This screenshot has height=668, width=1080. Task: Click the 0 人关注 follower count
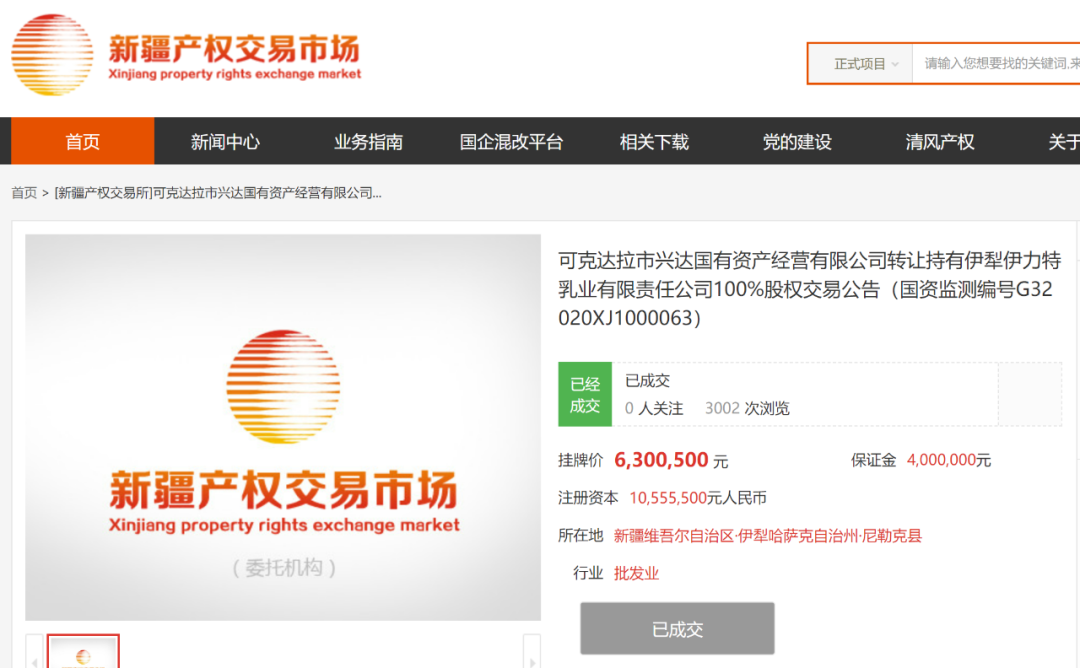tap(654, 408)
